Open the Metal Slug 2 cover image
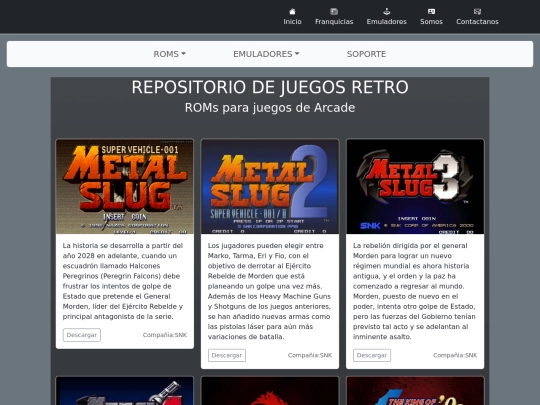 point(270,187)
